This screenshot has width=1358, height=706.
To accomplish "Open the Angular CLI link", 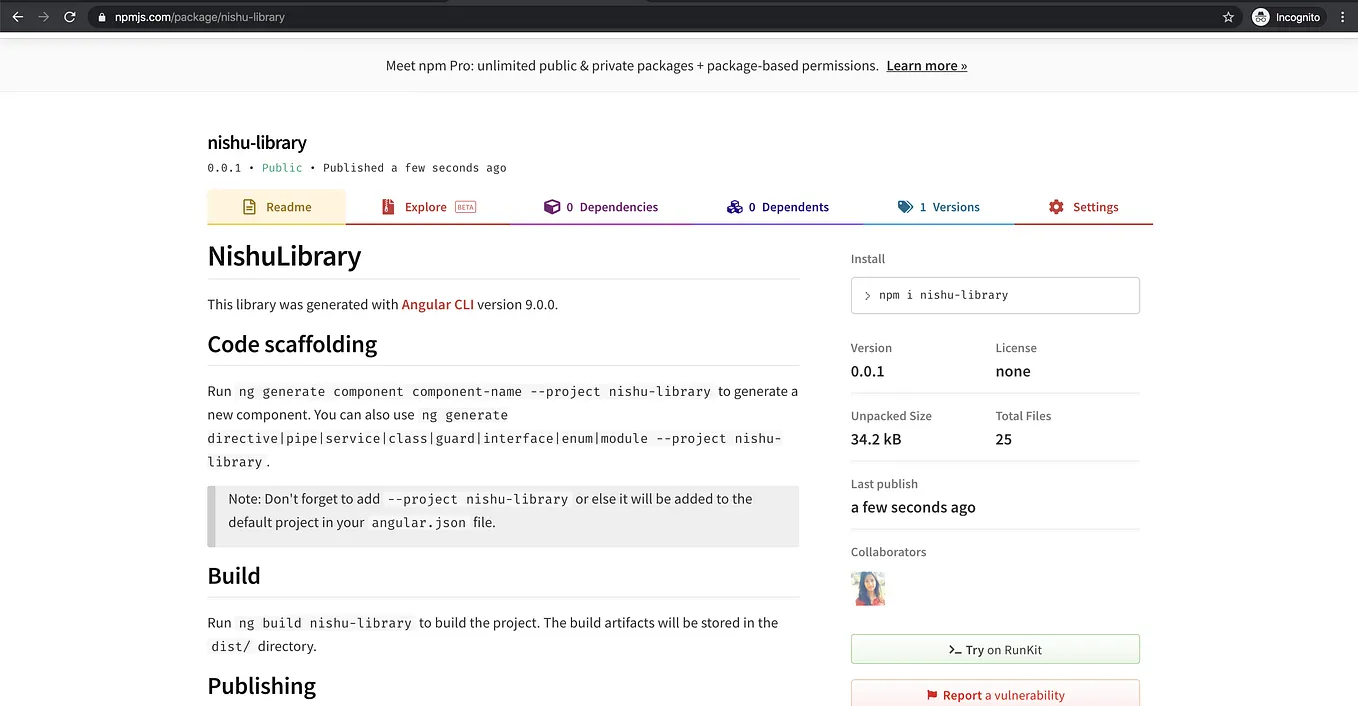I will click(438, 304).
